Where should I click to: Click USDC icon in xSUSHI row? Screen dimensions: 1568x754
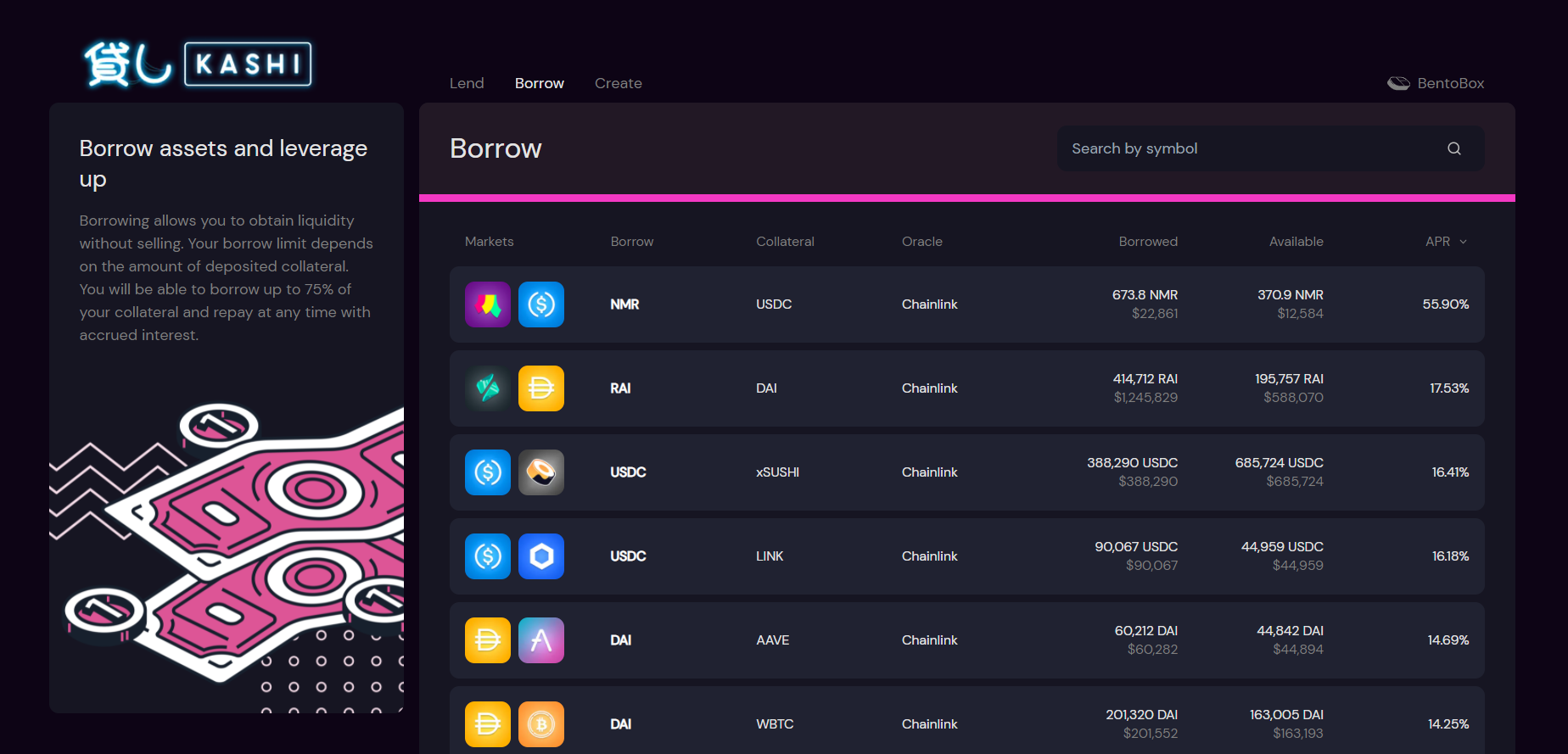point(488,472)
